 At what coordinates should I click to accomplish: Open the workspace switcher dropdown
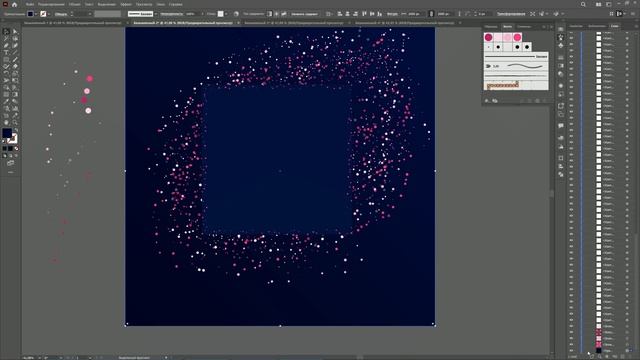pyautogui.click(x=609, y=4)
